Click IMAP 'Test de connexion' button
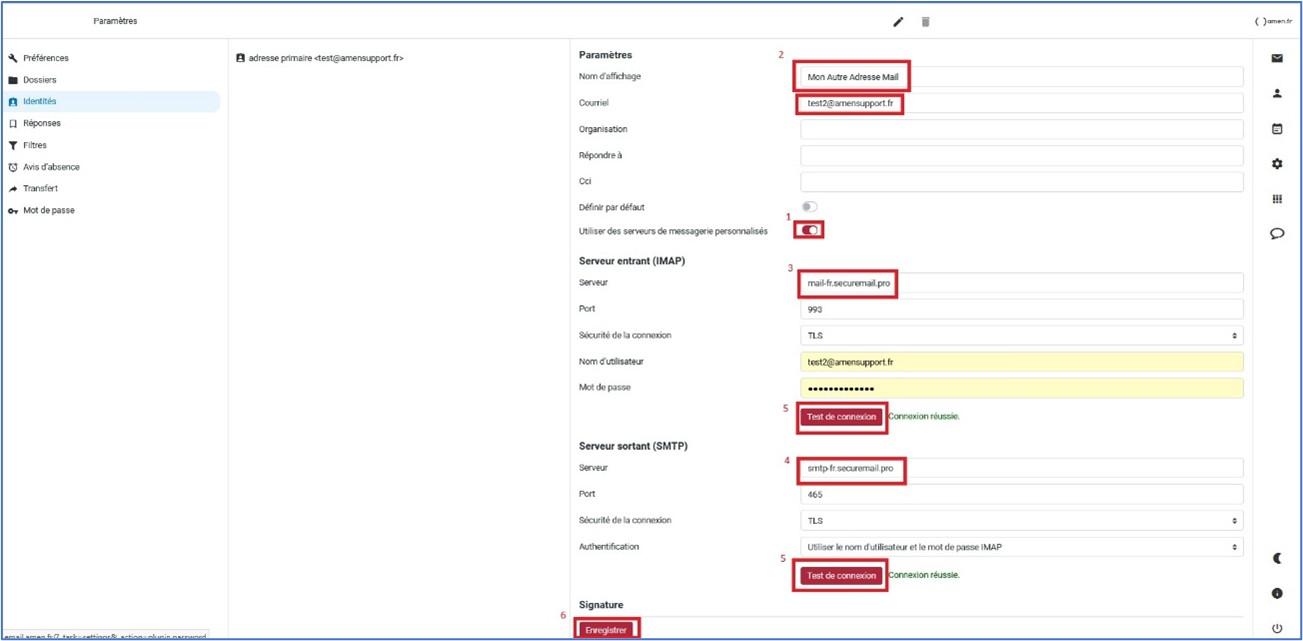The width and height of the screenshot is (1303, 641). [x=841, y=417]
